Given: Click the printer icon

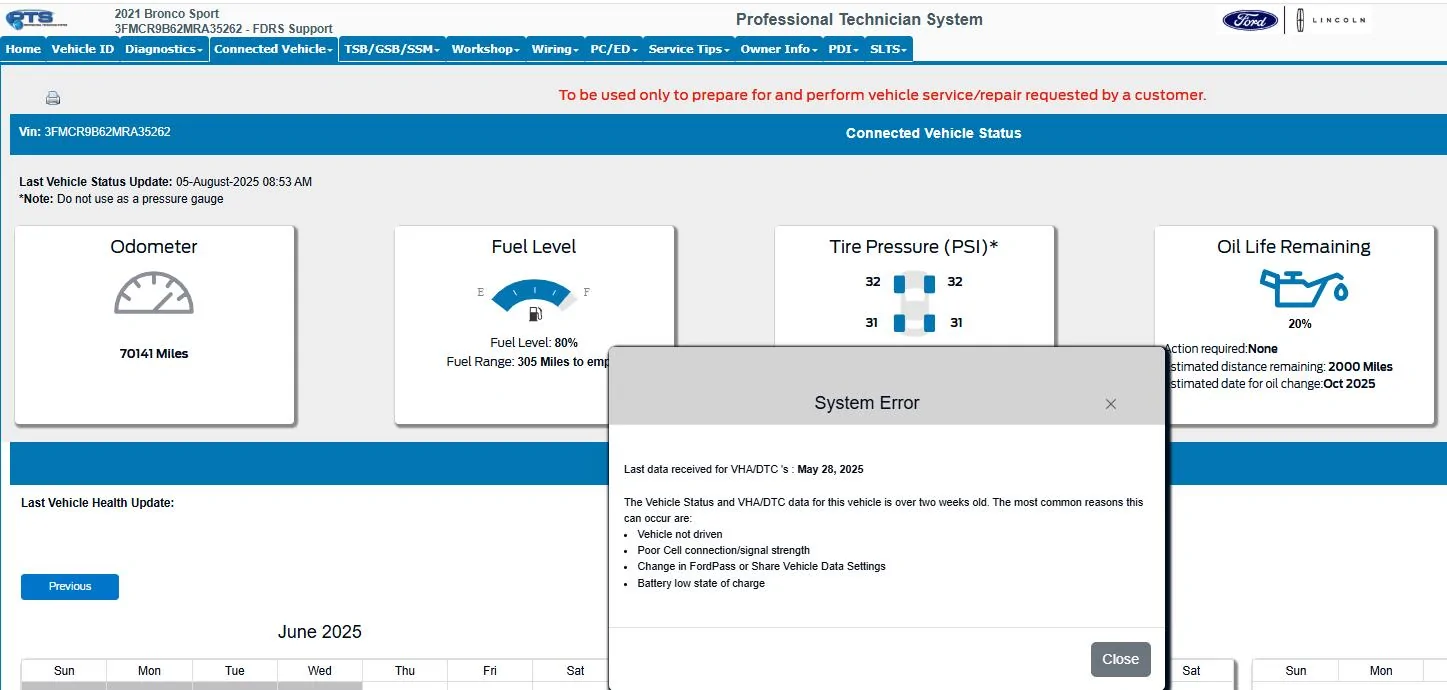Looking at the screenshot, I should [53, 98].
